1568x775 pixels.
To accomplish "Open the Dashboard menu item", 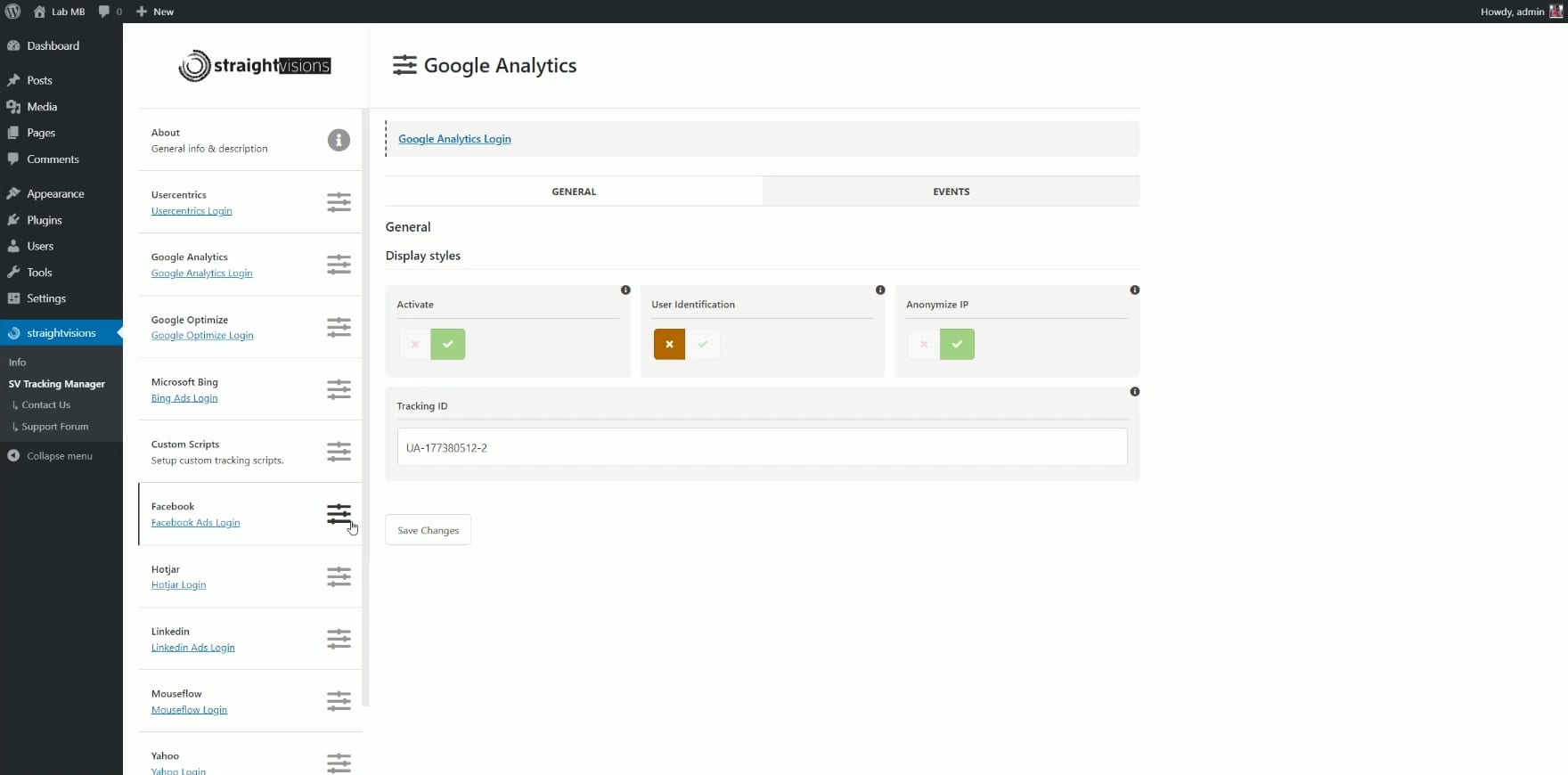I will [x=61, y=45].
